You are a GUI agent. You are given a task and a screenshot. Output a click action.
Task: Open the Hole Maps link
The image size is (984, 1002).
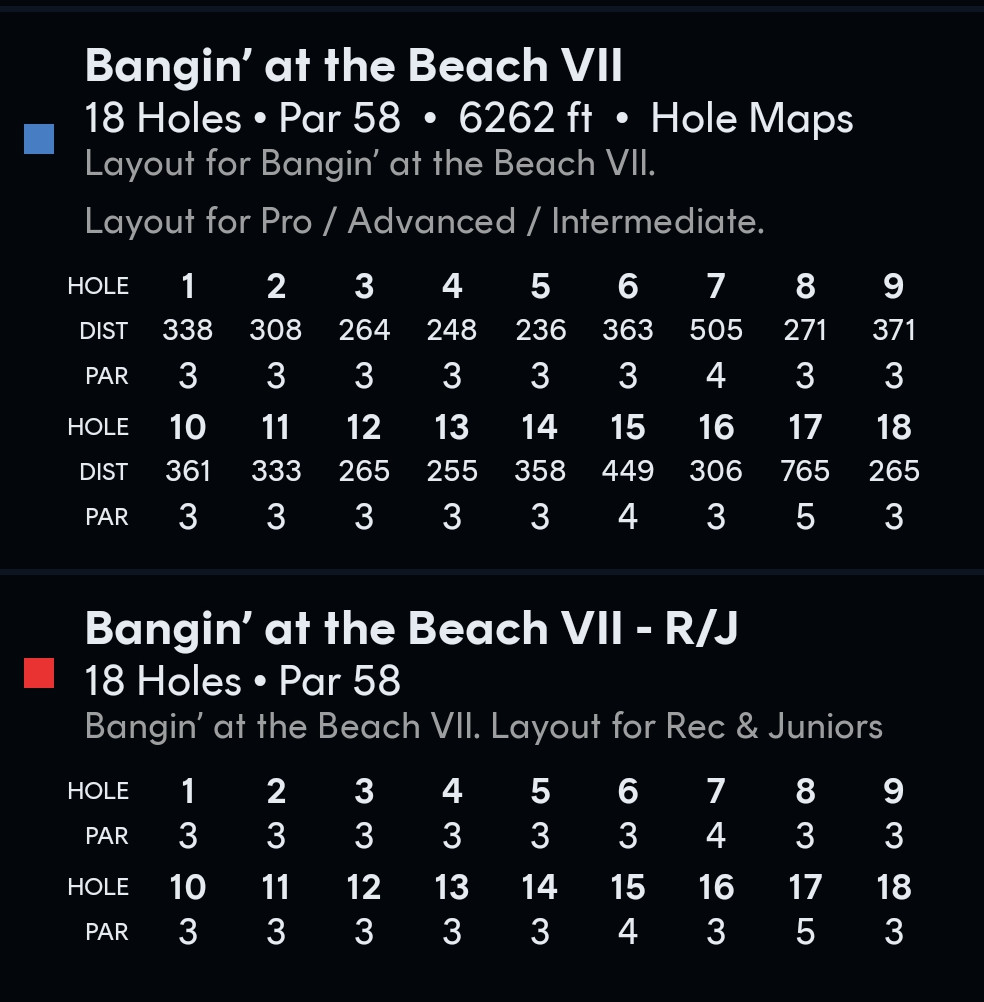tap(751, 119)
